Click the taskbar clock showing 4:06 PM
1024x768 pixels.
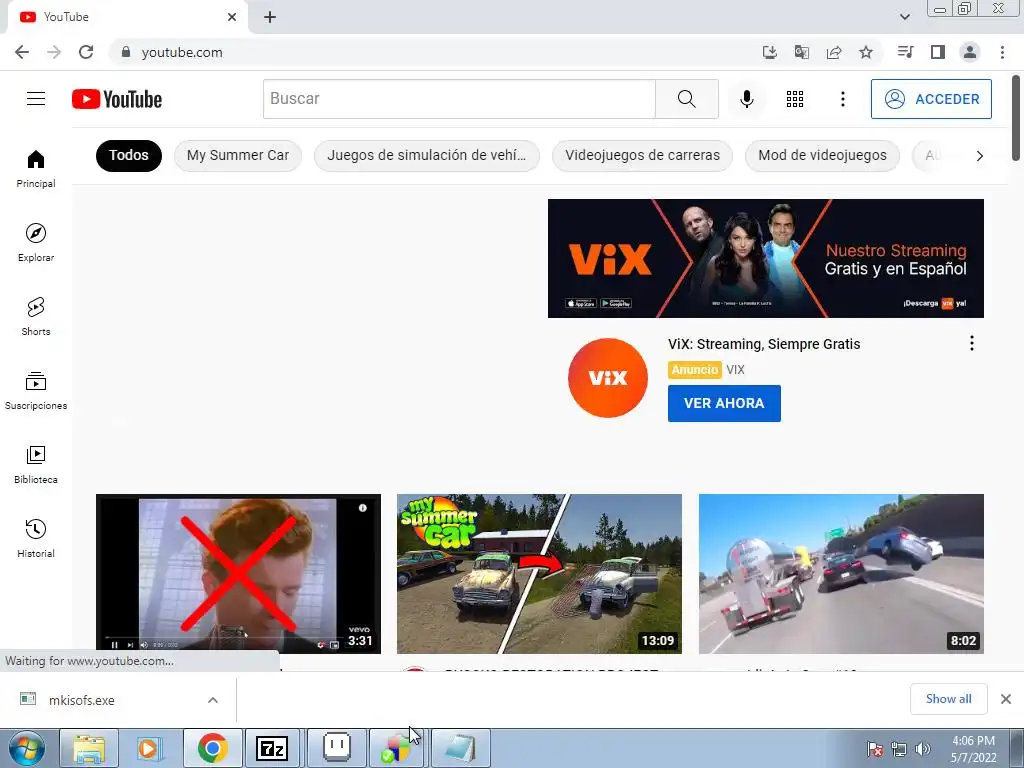pyautogui.click(x=974, y=749)
